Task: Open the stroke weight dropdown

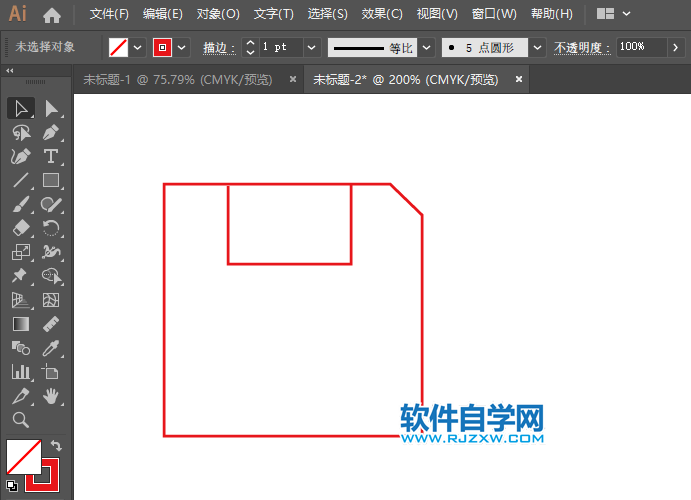Action: pos(311,48)
